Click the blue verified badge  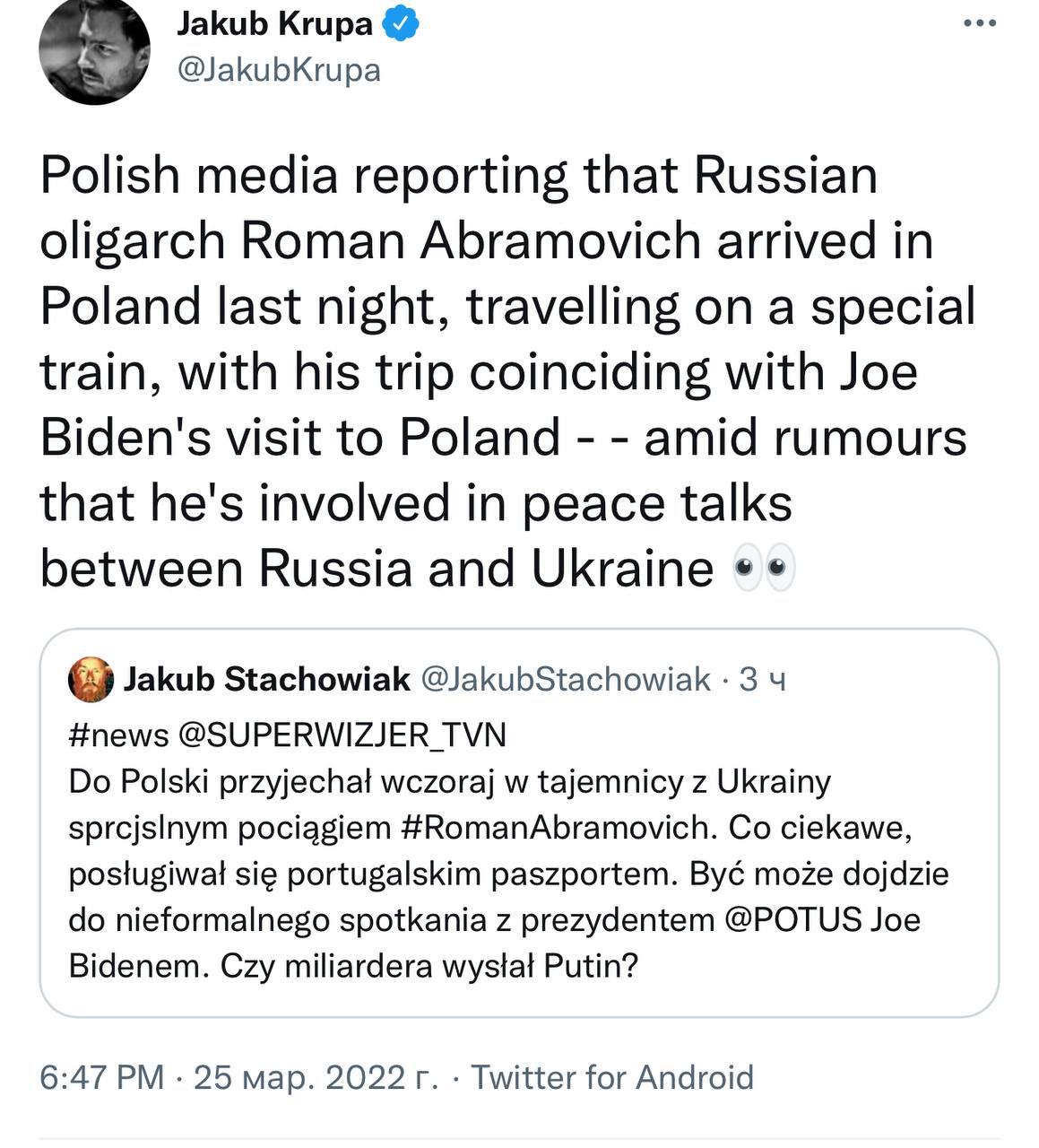click(x=401, y=25)
